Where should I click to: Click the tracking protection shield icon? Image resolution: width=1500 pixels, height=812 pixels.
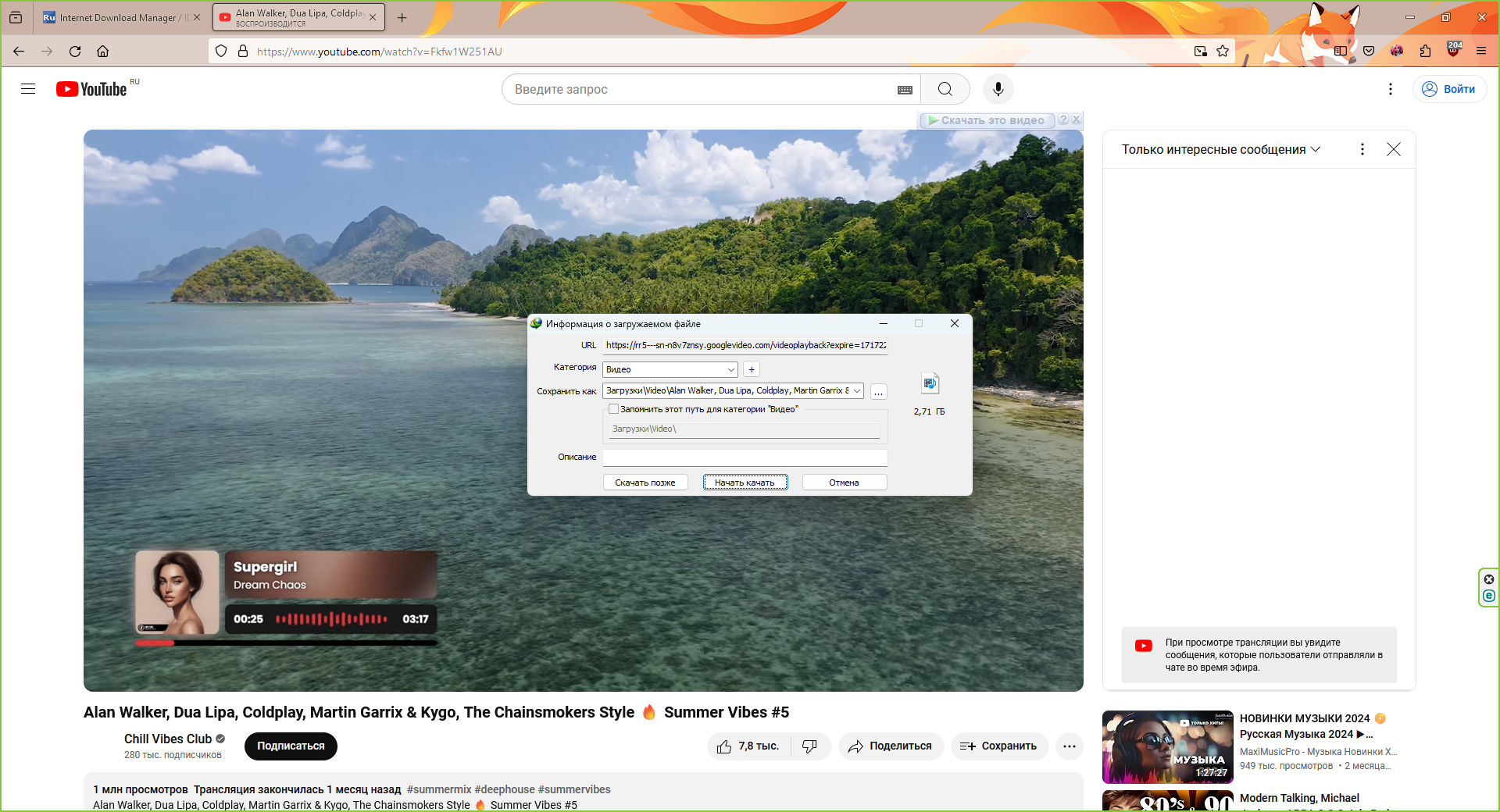click(221, 52)
